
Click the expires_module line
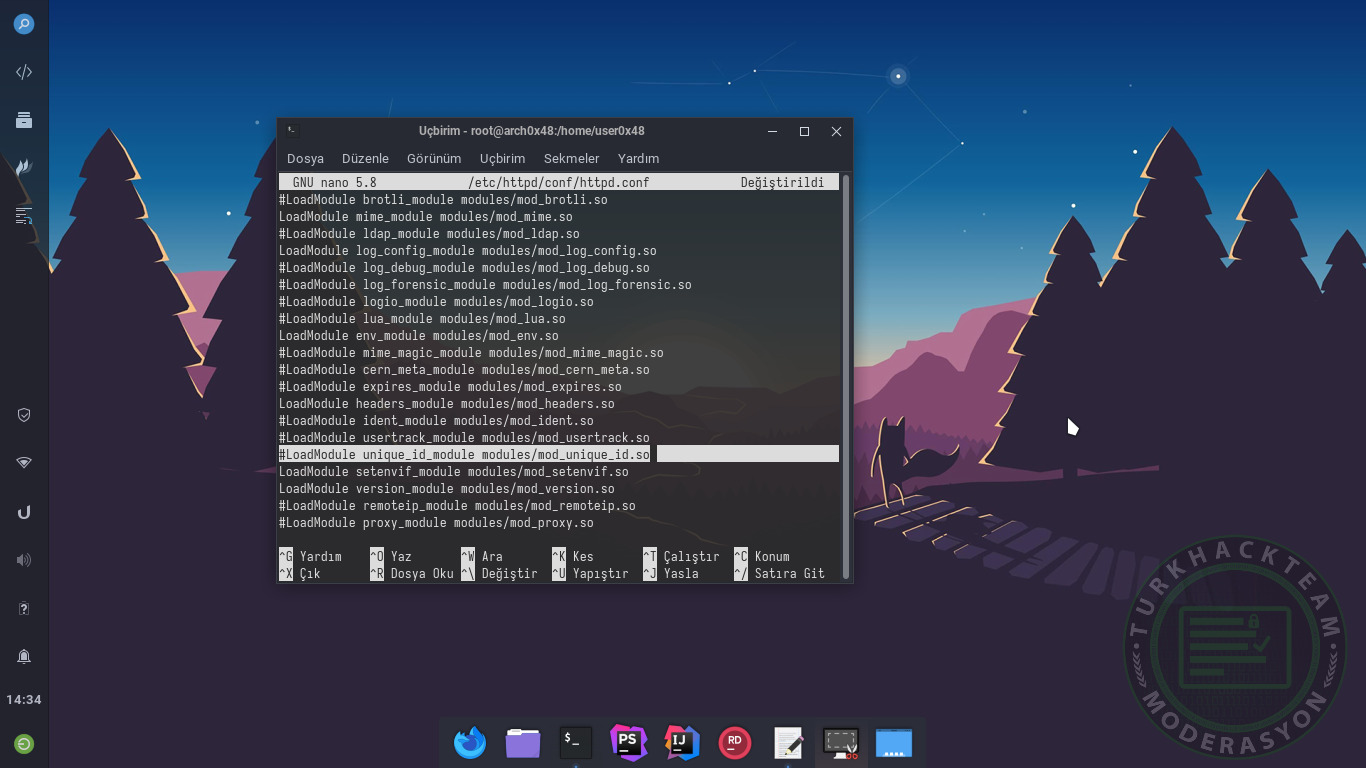click(x=450, y=386)
